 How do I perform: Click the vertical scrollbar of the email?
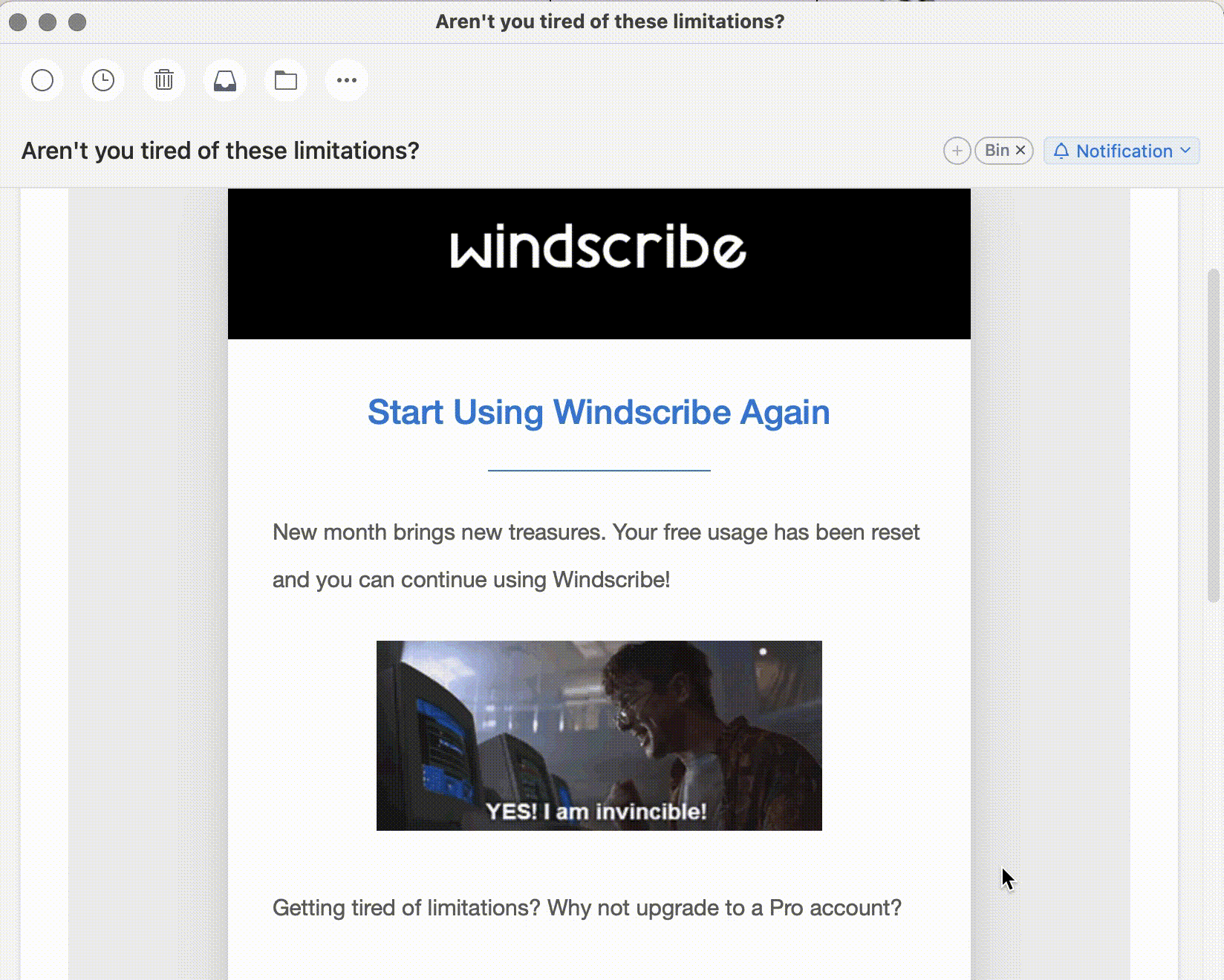(x=1214, y=435)
